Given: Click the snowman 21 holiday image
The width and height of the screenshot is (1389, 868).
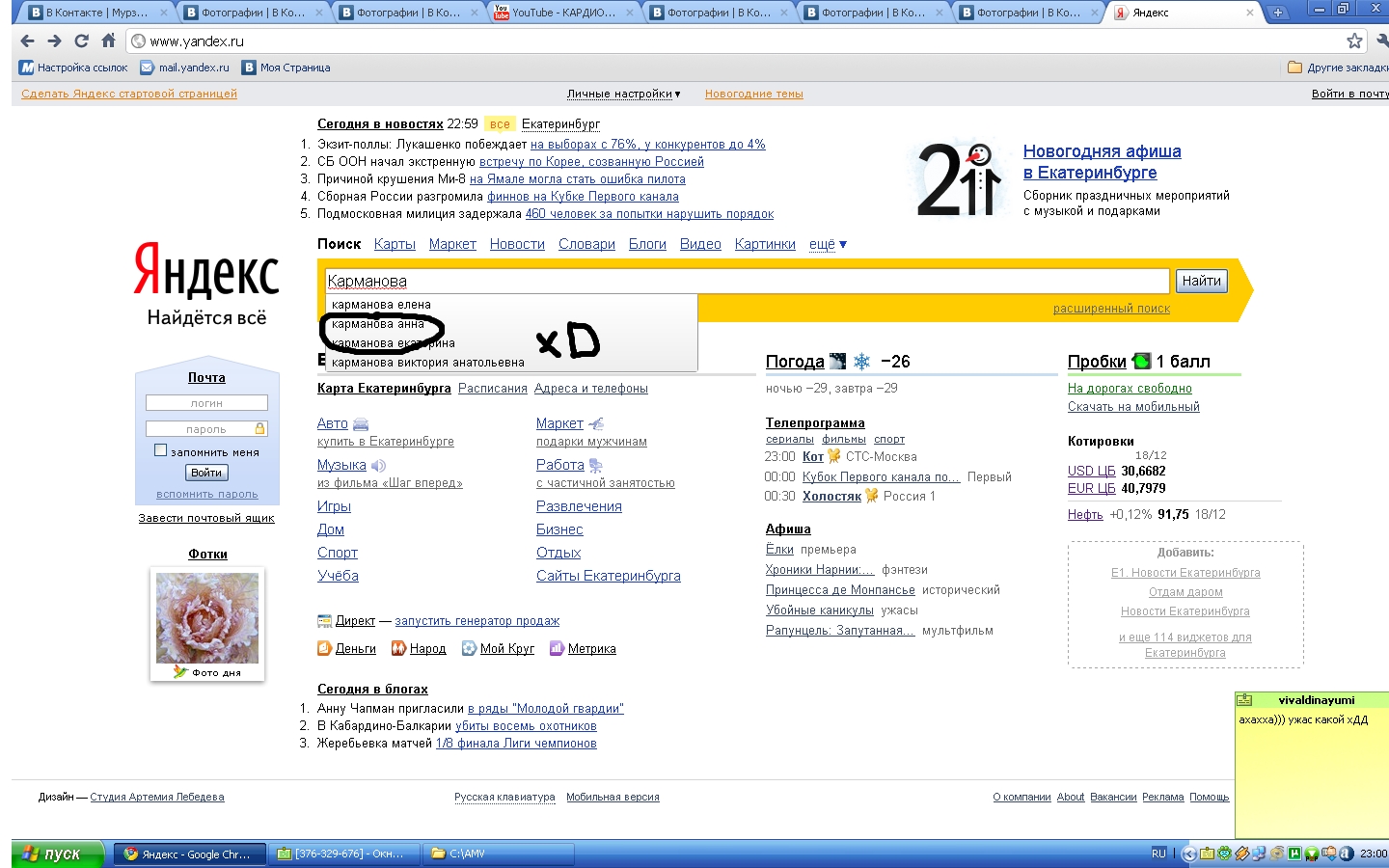Looking at the screenshot, I should [959, 179].
